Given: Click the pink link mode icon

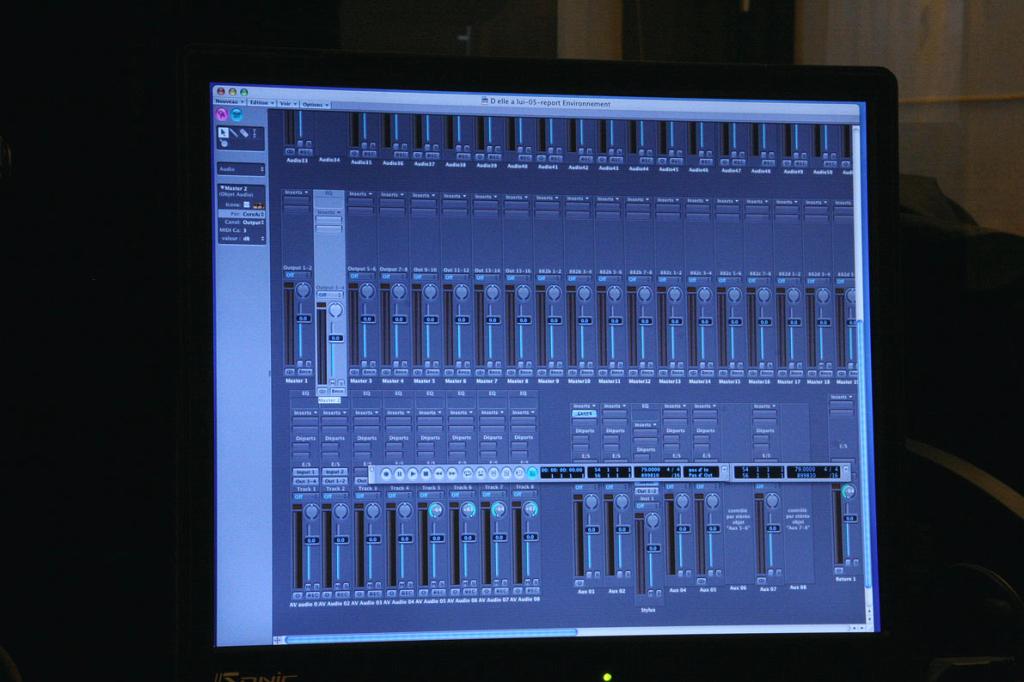Looking at the screenshot, I should (x=222, y=114).
